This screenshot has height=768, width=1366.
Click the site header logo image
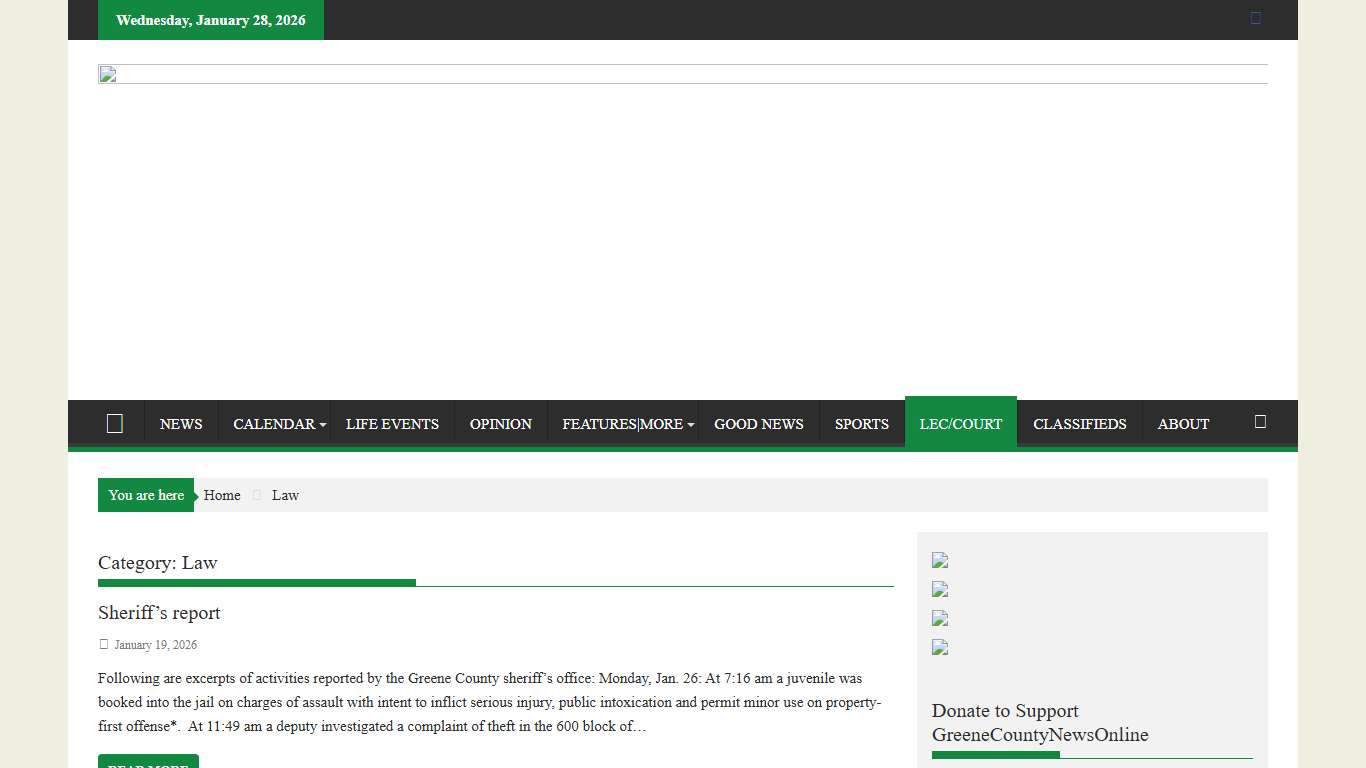(x=682, y=75)
